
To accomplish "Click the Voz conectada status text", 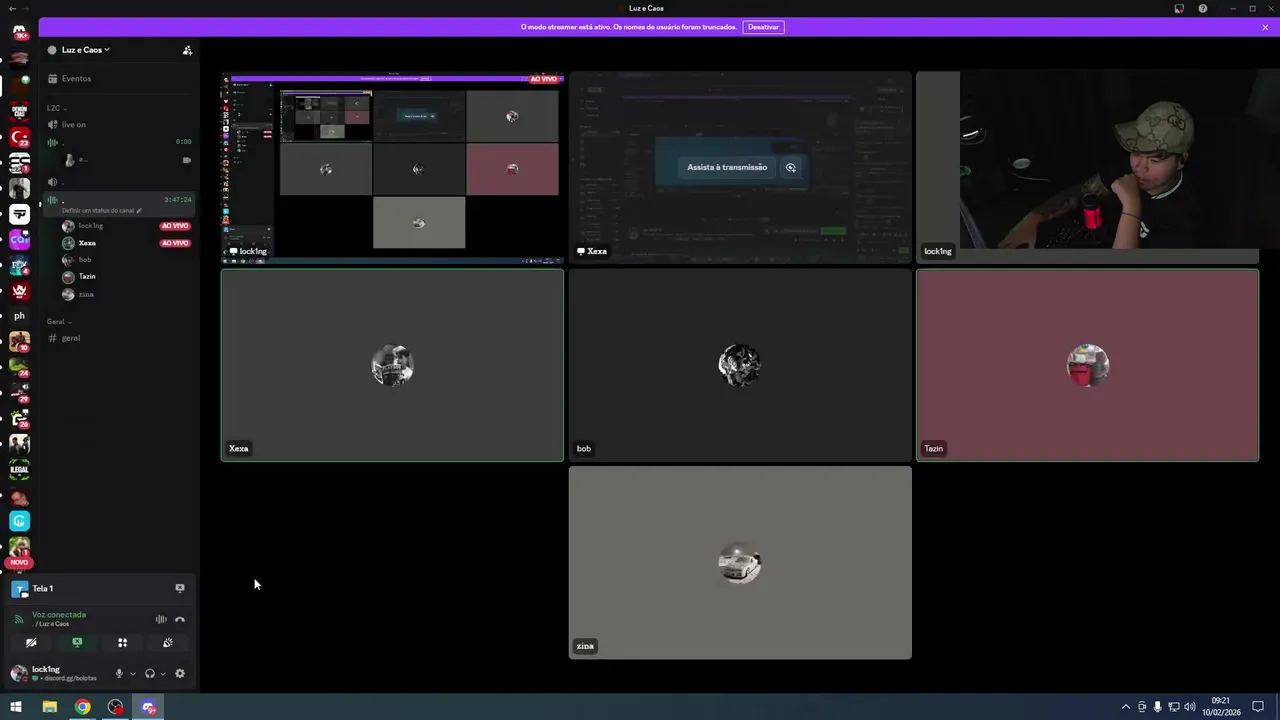I will click(x=59, y=615).
